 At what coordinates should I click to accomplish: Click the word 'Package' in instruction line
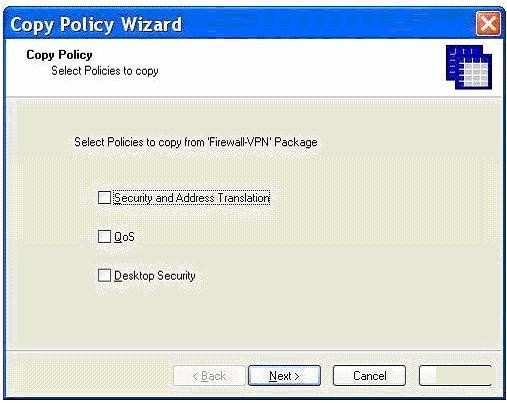[x=296, y=142]
